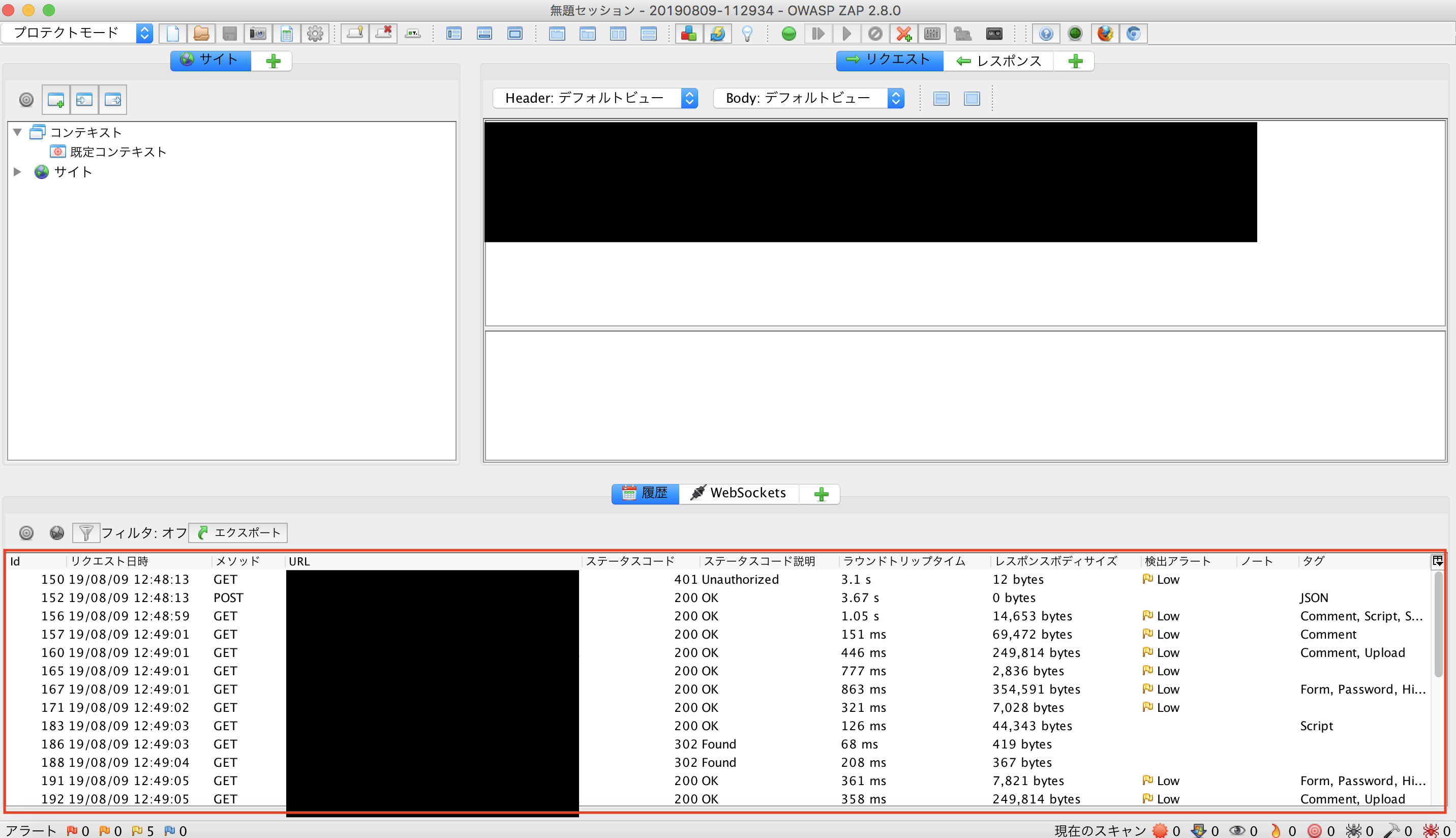Click the Continue play arrow icon
The width and height of the screenshot is (1456, 838).
pyautogui.click(x=846, y=34)
